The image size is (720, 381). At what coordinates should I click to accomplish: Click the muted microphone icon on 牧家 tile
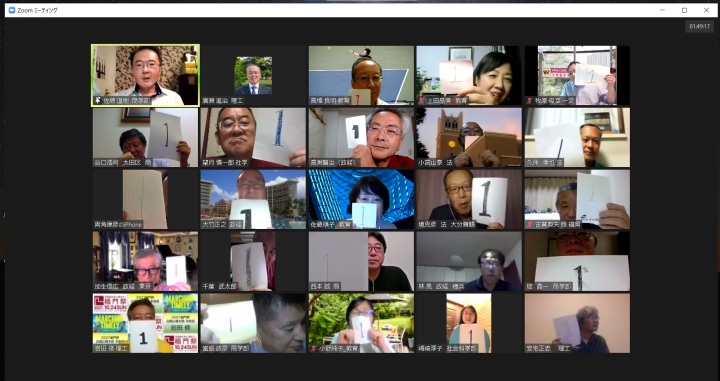(x=529, y=101)
